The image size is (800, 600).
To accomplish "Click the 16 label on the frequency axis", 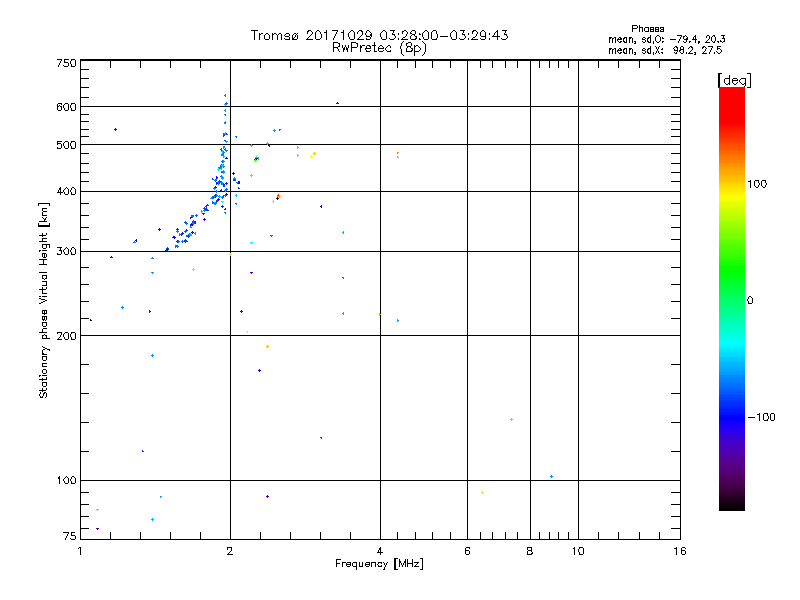I will 678,551.
